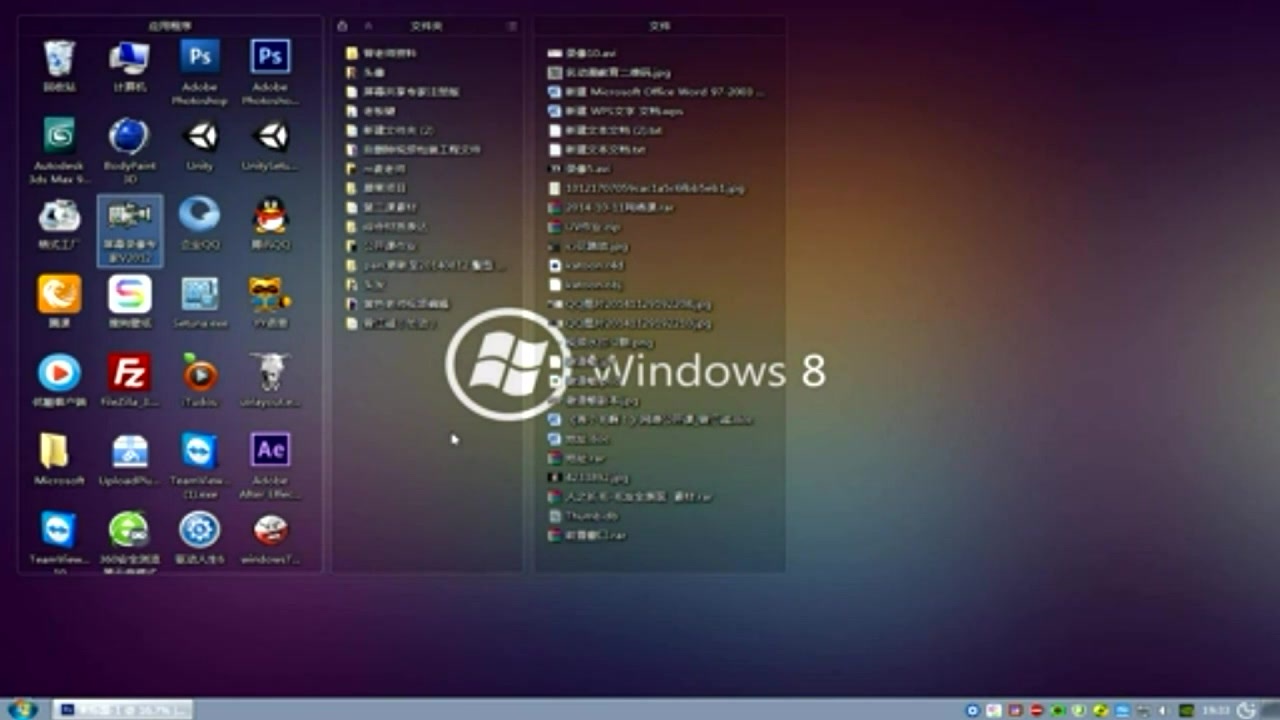Run Setuna.exe
1280x720 pixels.
point(200,302)
